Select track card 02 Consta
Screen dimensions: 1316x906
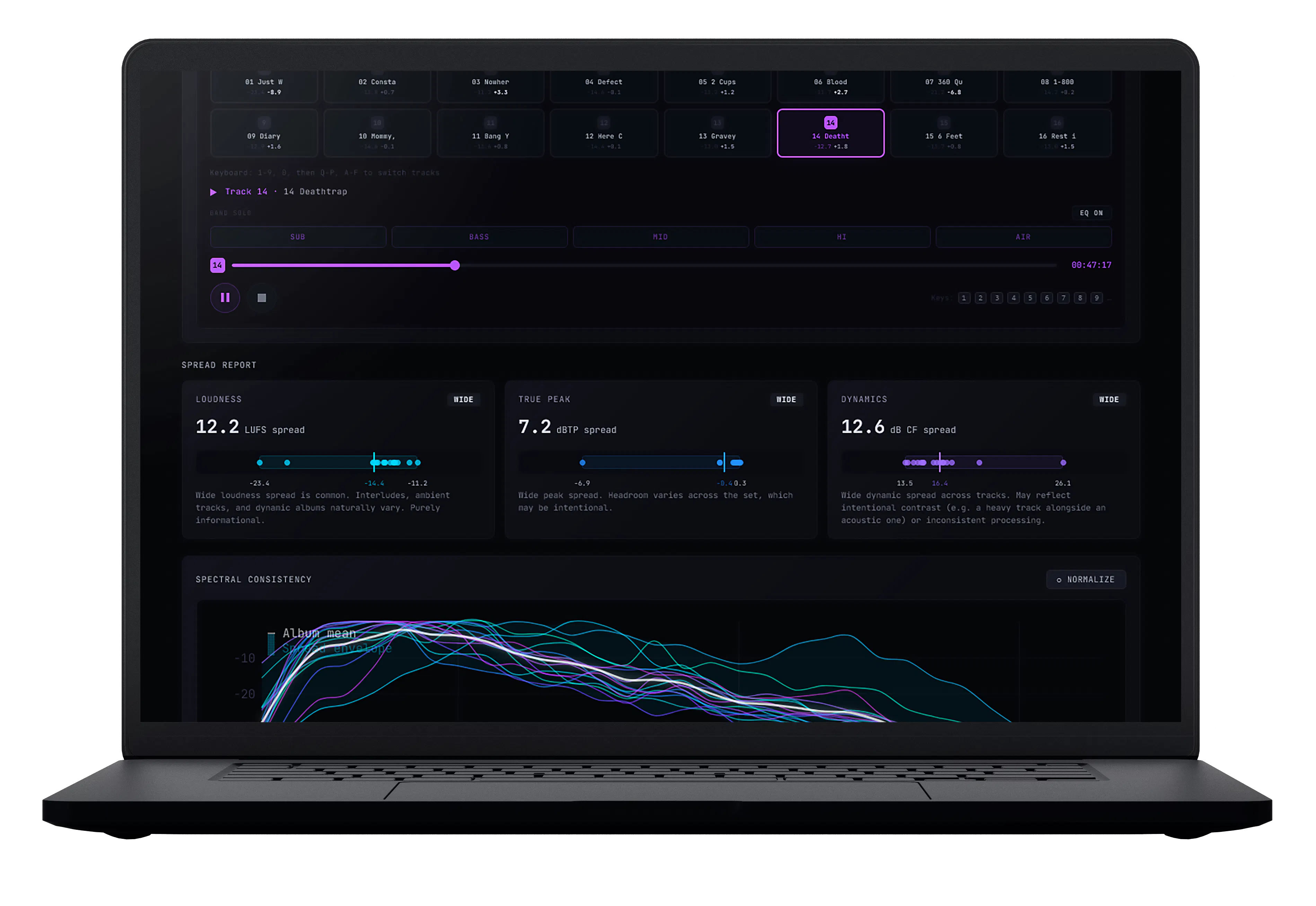point(377,86)
